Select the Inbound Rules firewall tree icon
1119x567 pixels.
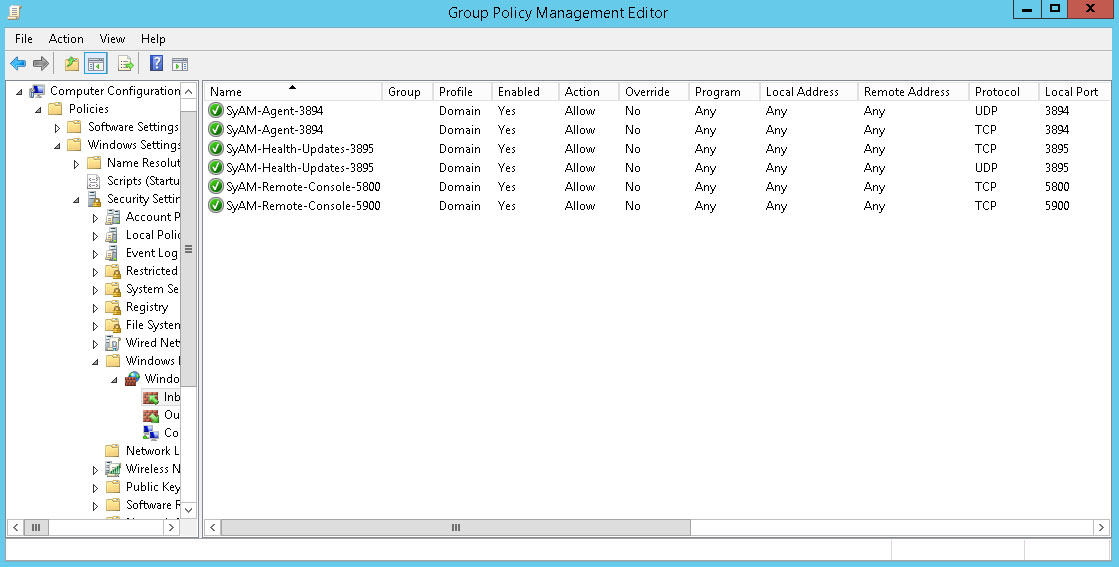tap(151, 397)
